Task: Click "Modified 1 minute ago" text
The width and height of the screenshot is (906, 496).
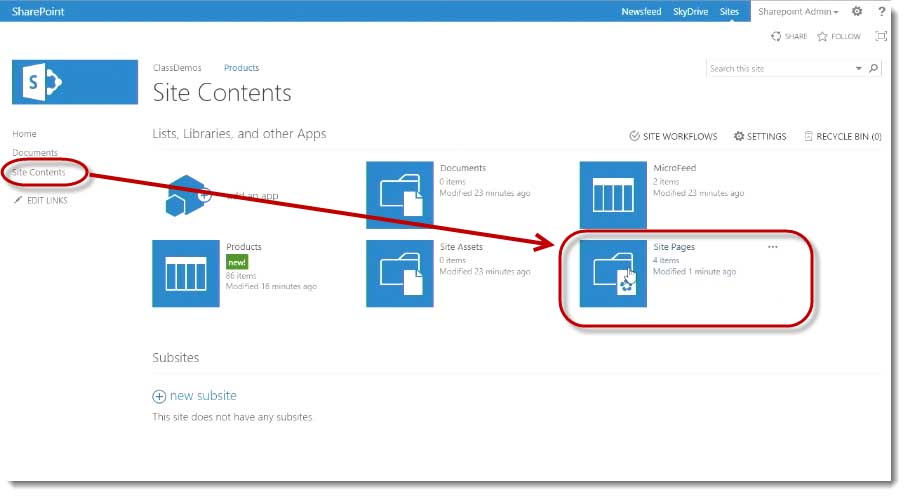Action: [695, 272]
